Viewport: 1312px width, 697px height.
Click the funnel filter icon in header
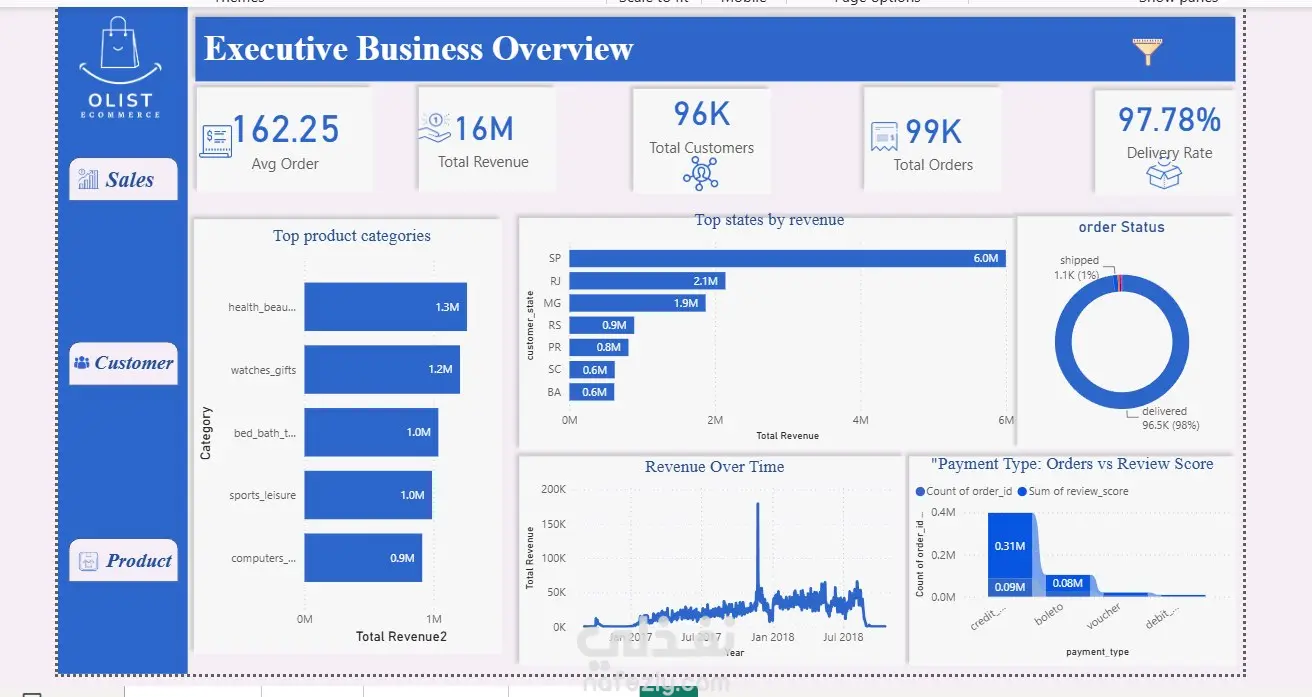click(x=1147, y=51)
